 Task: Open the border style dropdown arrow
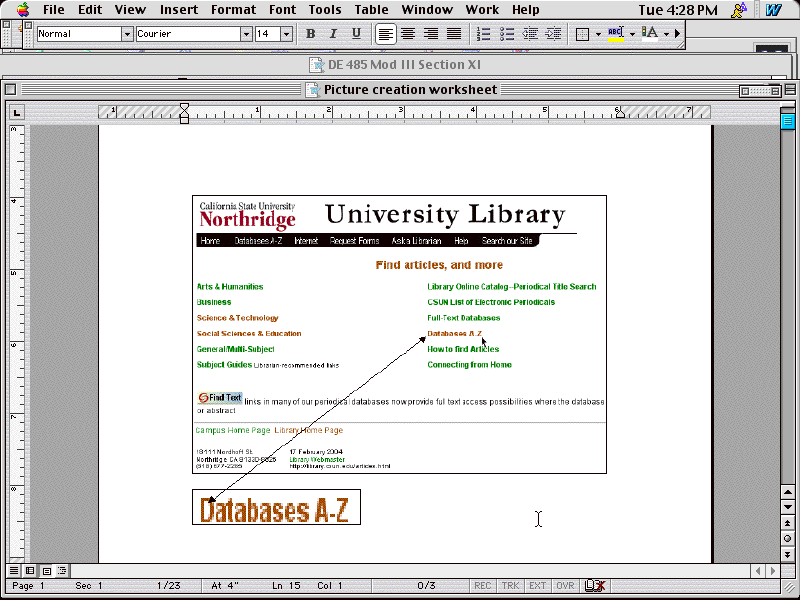click(598, 34)
